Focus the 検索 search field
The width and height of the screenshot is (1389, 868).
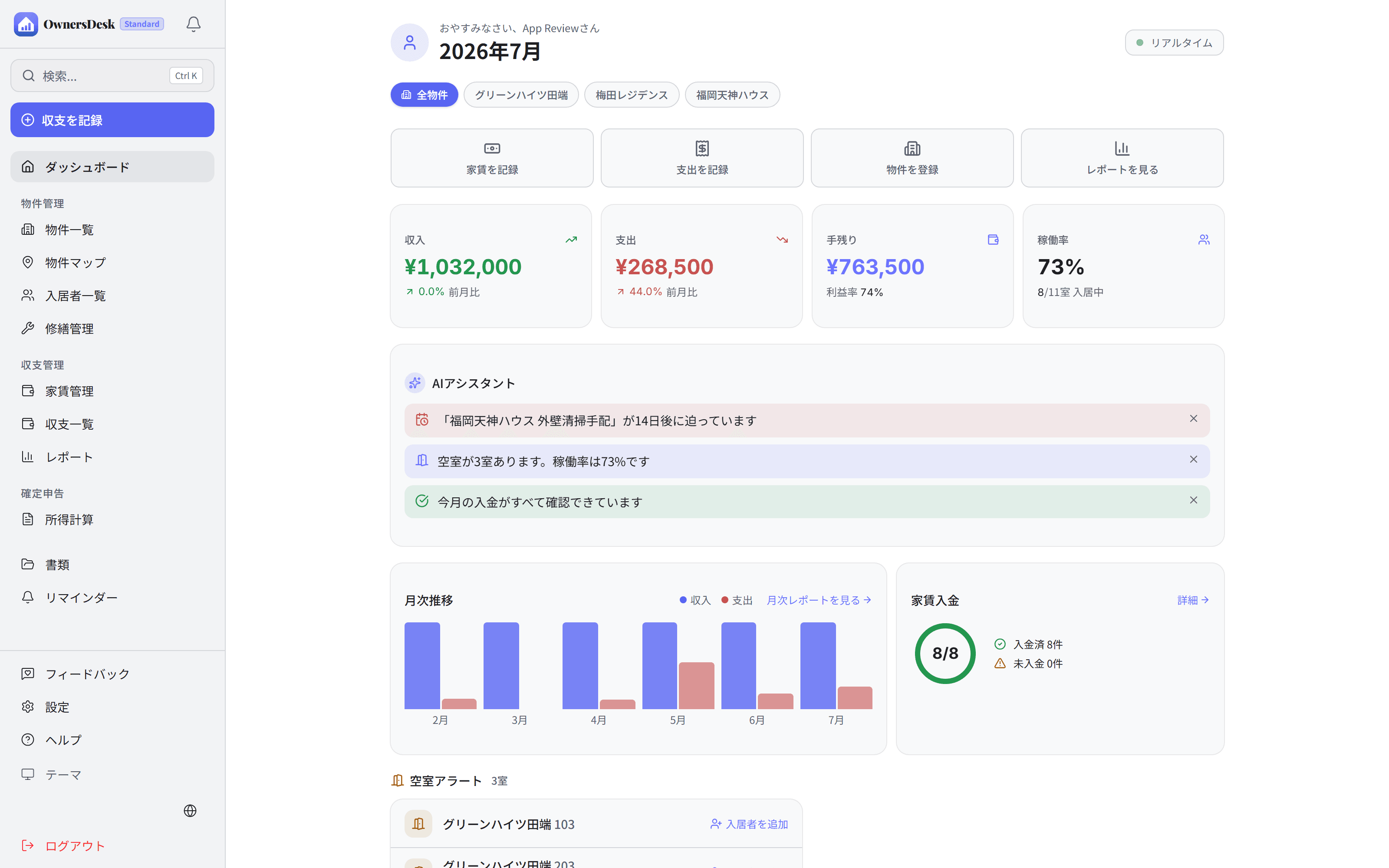pyautogui.click(x=112, y=76)
